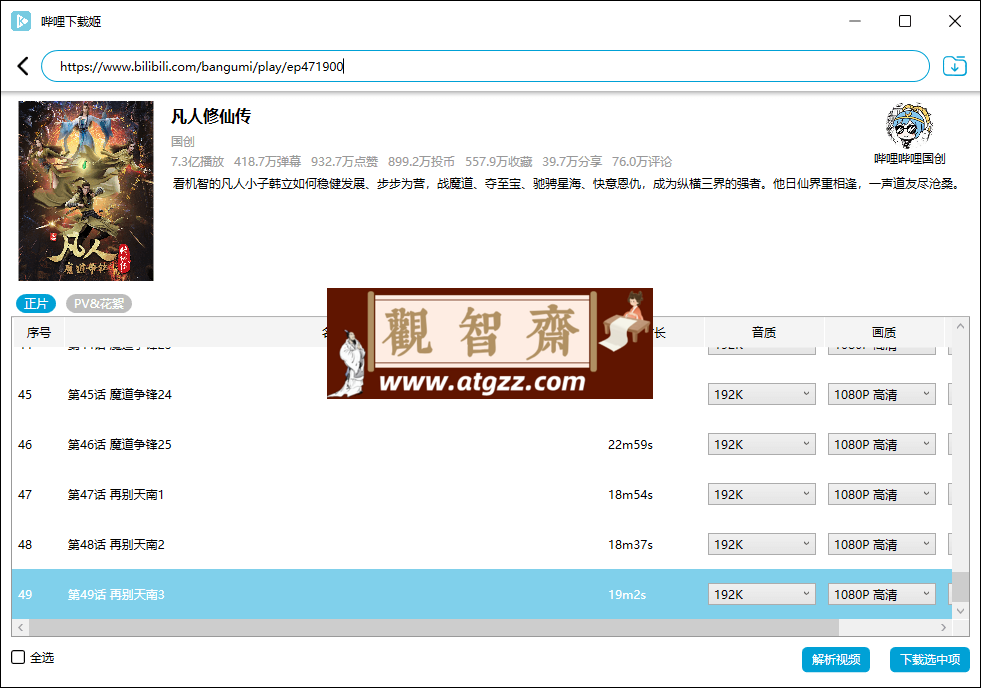
Task: Click the title 凡人修仙传
Action: click(x=211, y=116)
